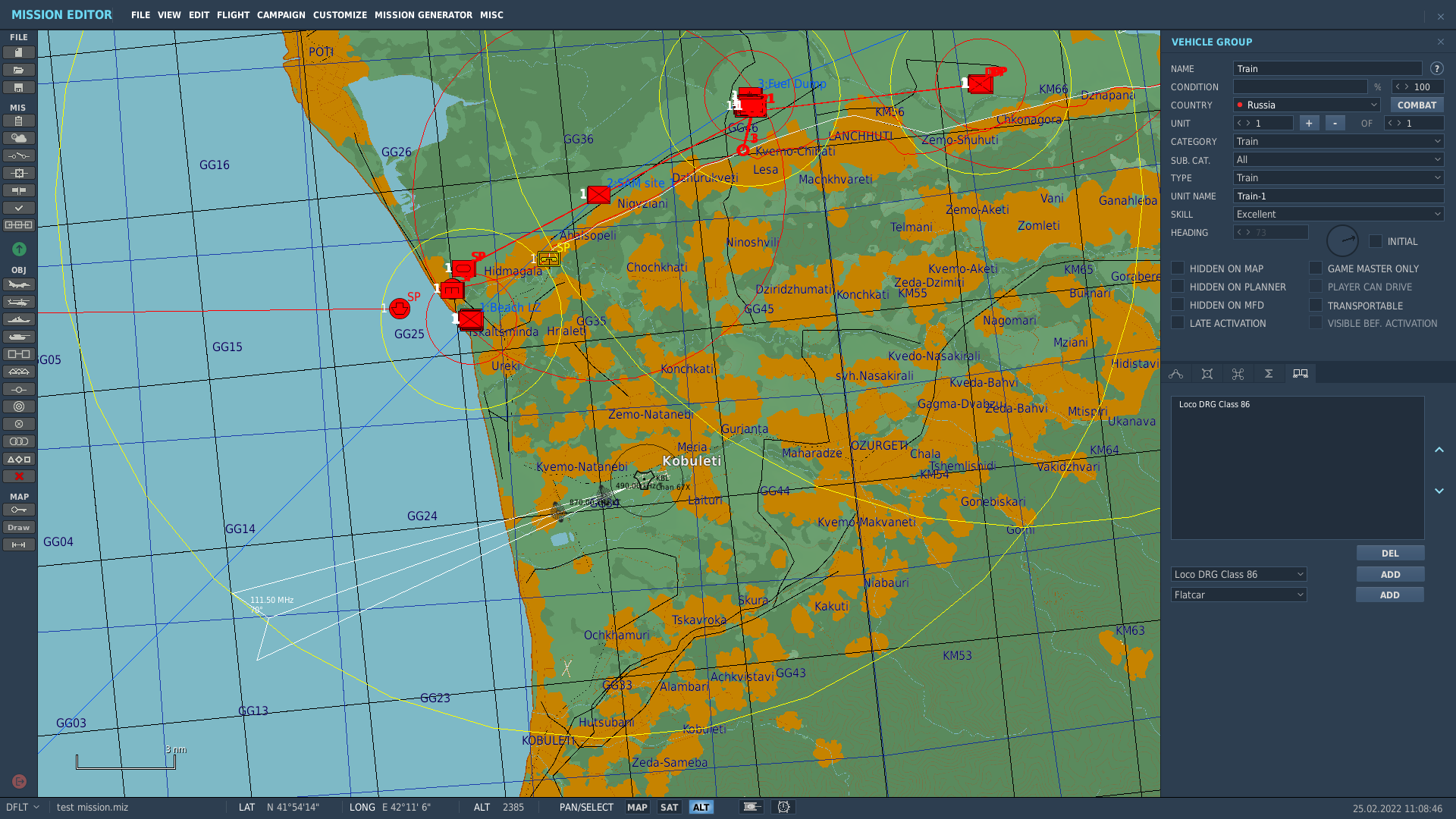Open the Country dropdown showing Russia
Viewport: 1456px width, 819px height.
tap(1307, 105)
